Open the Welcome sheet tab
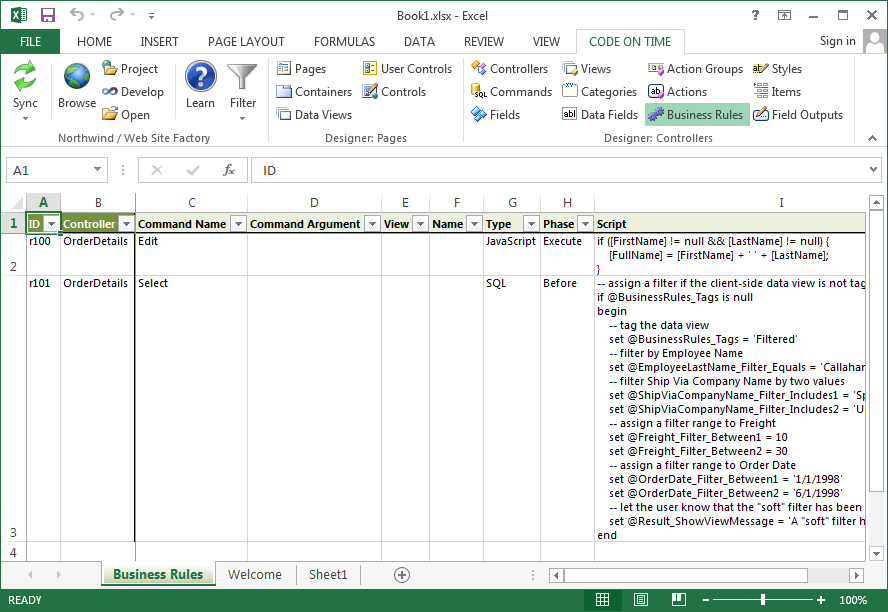 (x=255, y=575)
